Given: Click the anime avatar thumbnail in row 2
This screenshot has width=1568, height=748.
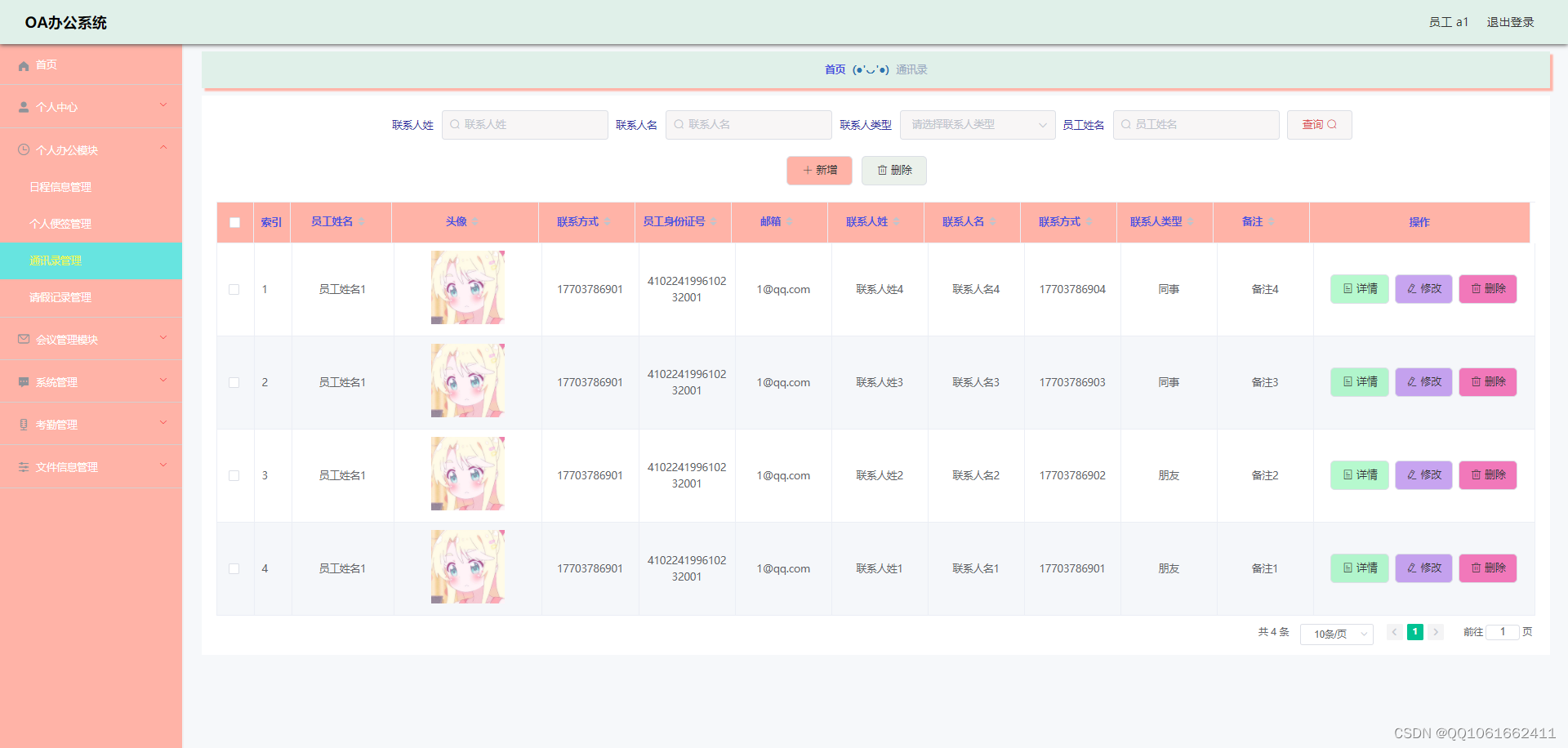Looking at the screenshot, I should click(466, 381).
